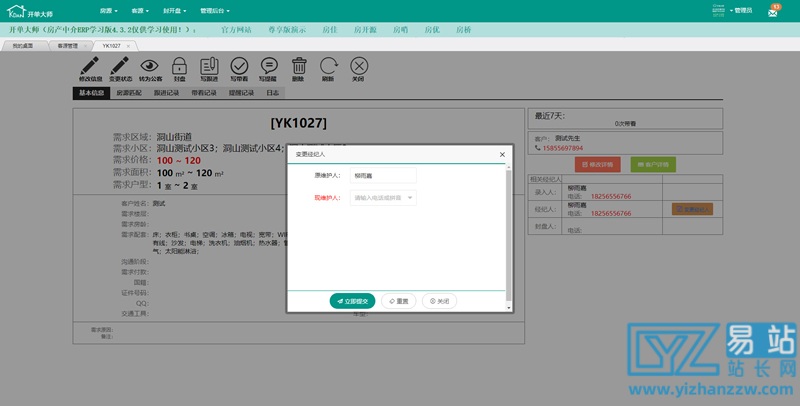Click the price range 100 ~ 120

coord(179,161)
